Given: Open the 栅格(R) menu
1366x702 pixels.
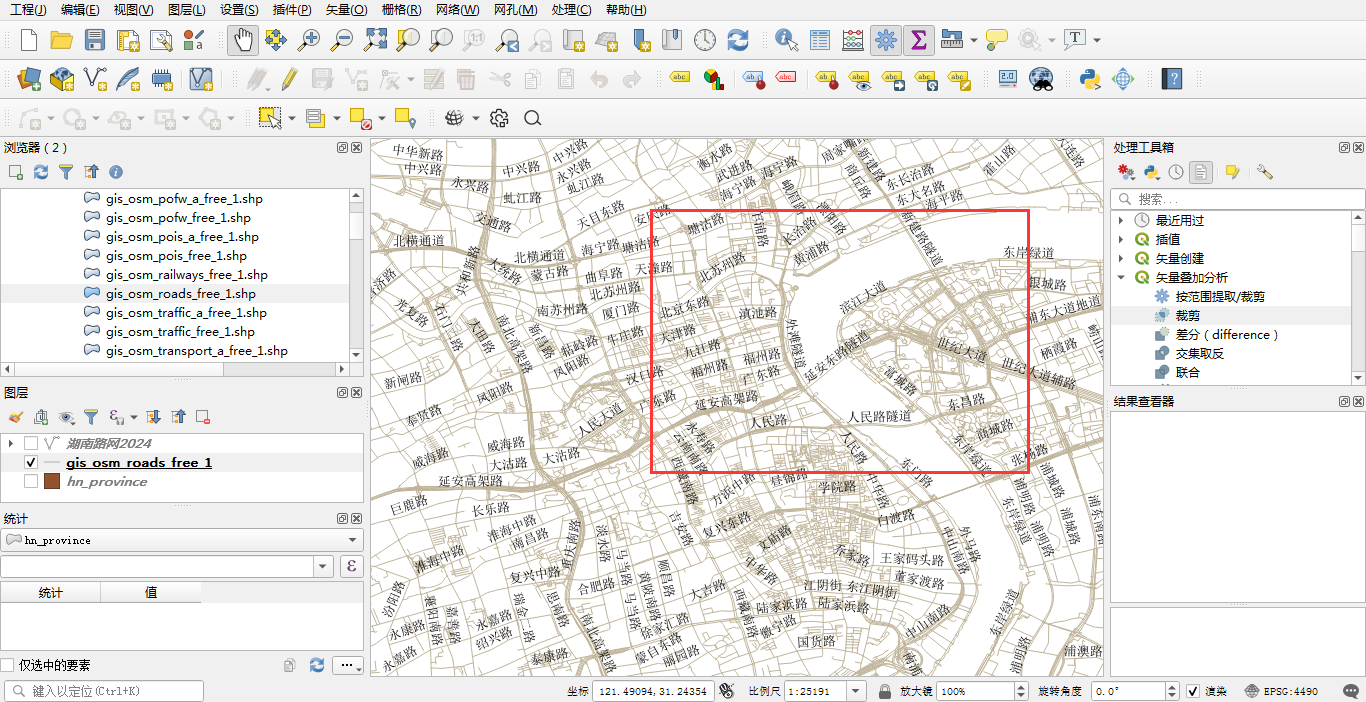Looking at the screenshot, I should [401, 10].
